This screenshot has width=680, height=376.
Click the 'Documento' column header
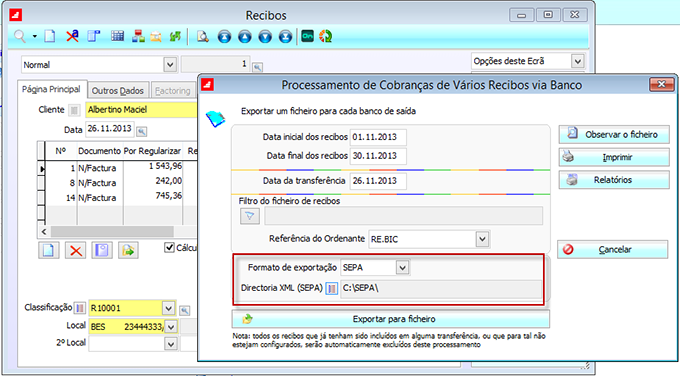pyautogui.click(x=99, y=151)
